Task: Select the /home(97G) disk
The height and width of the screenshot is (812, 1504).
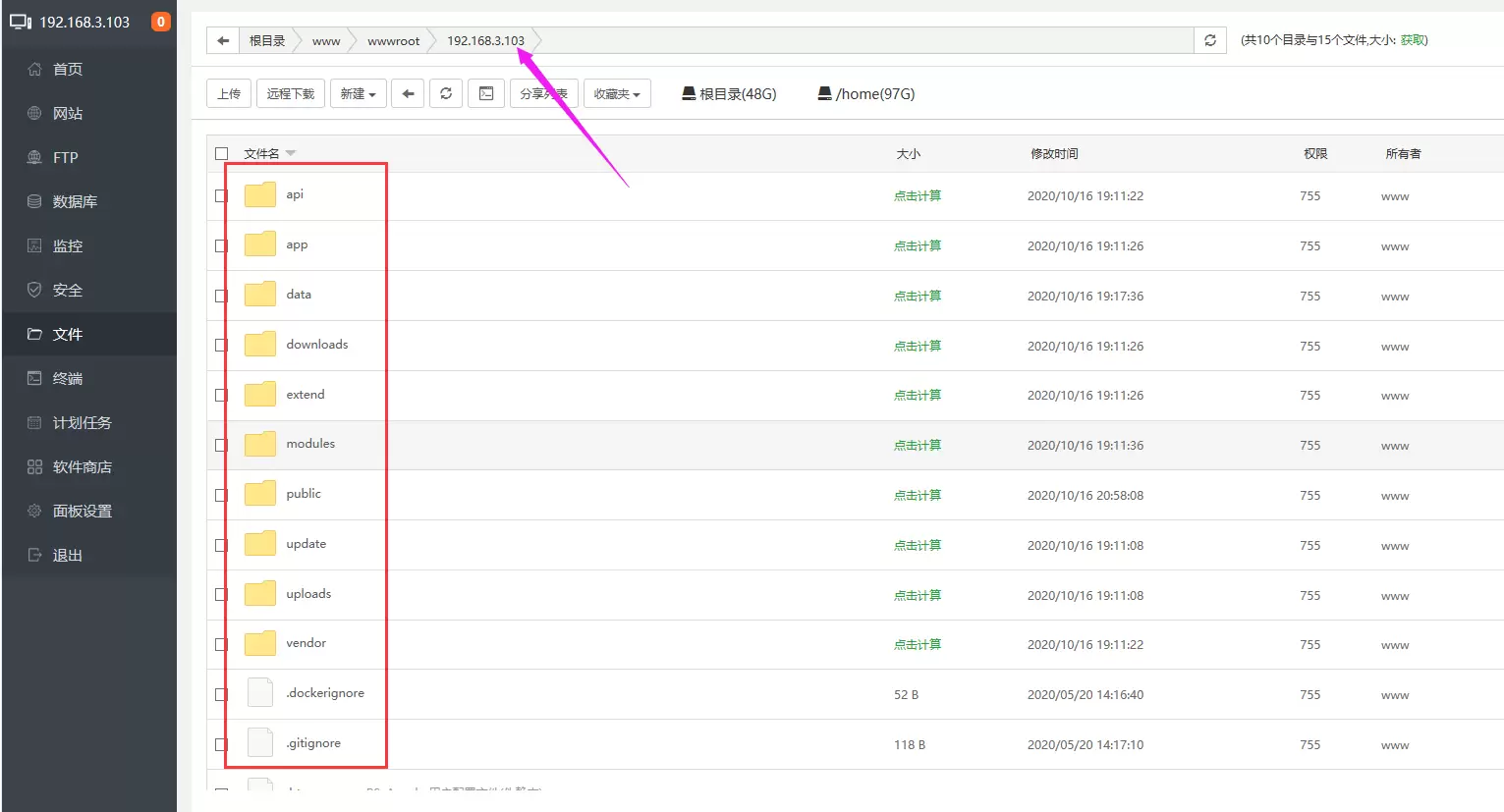Action: point(866,94)
